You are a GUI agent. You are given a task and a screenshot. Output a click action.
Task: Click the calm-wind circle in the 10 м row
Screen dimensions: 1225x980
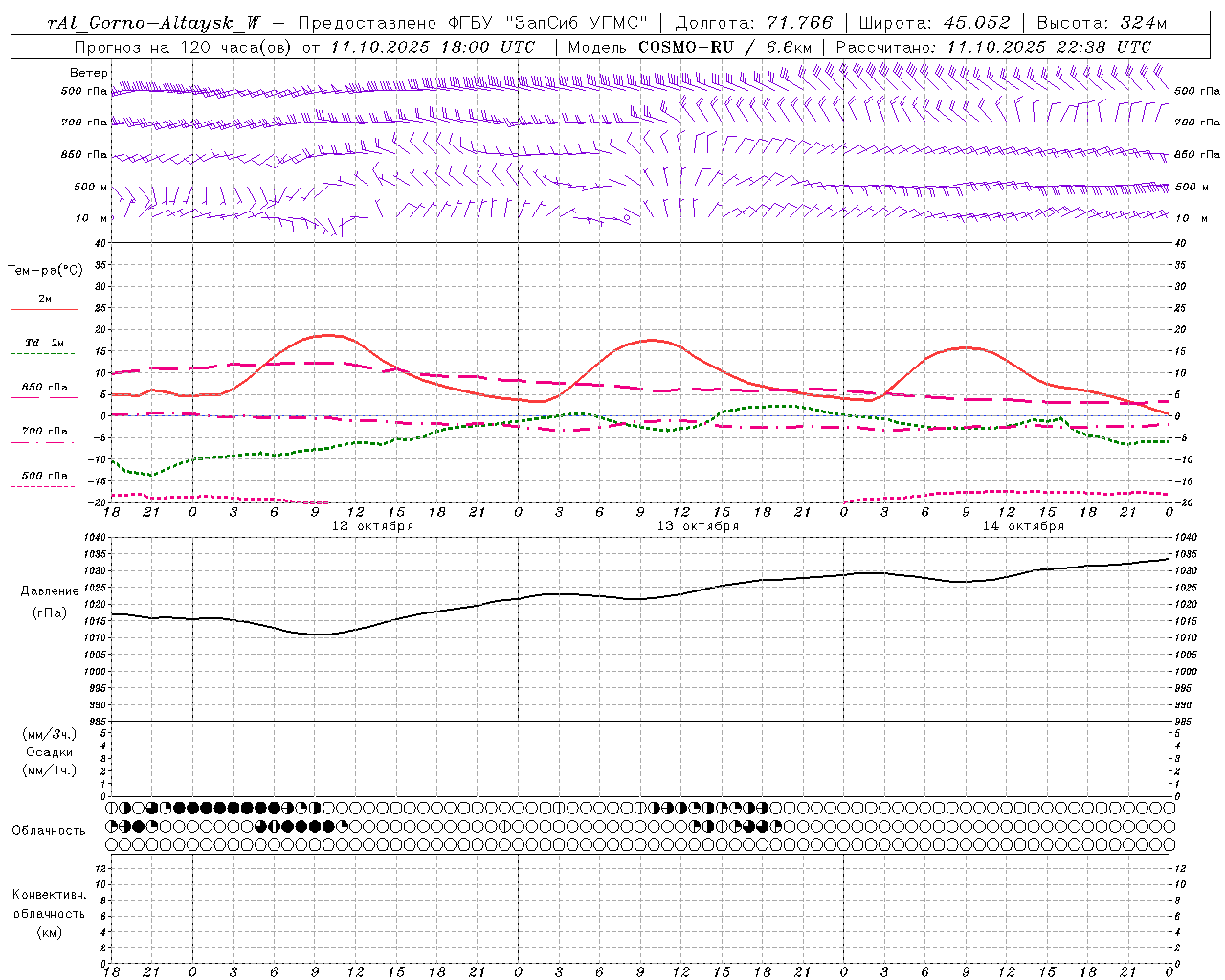click(627, 218)
